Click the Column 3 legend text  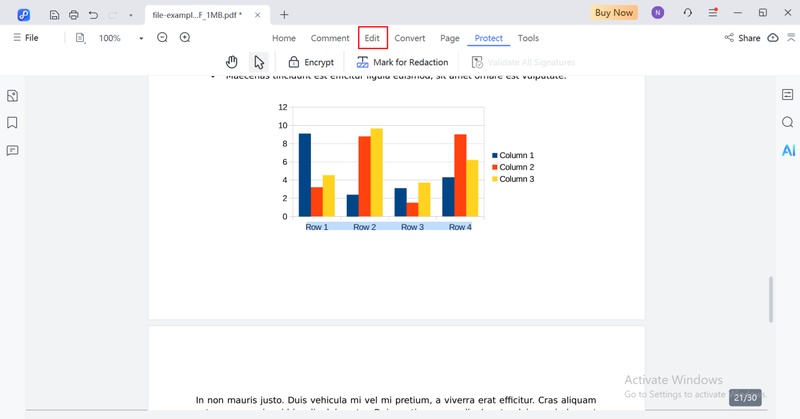point(517,179)
